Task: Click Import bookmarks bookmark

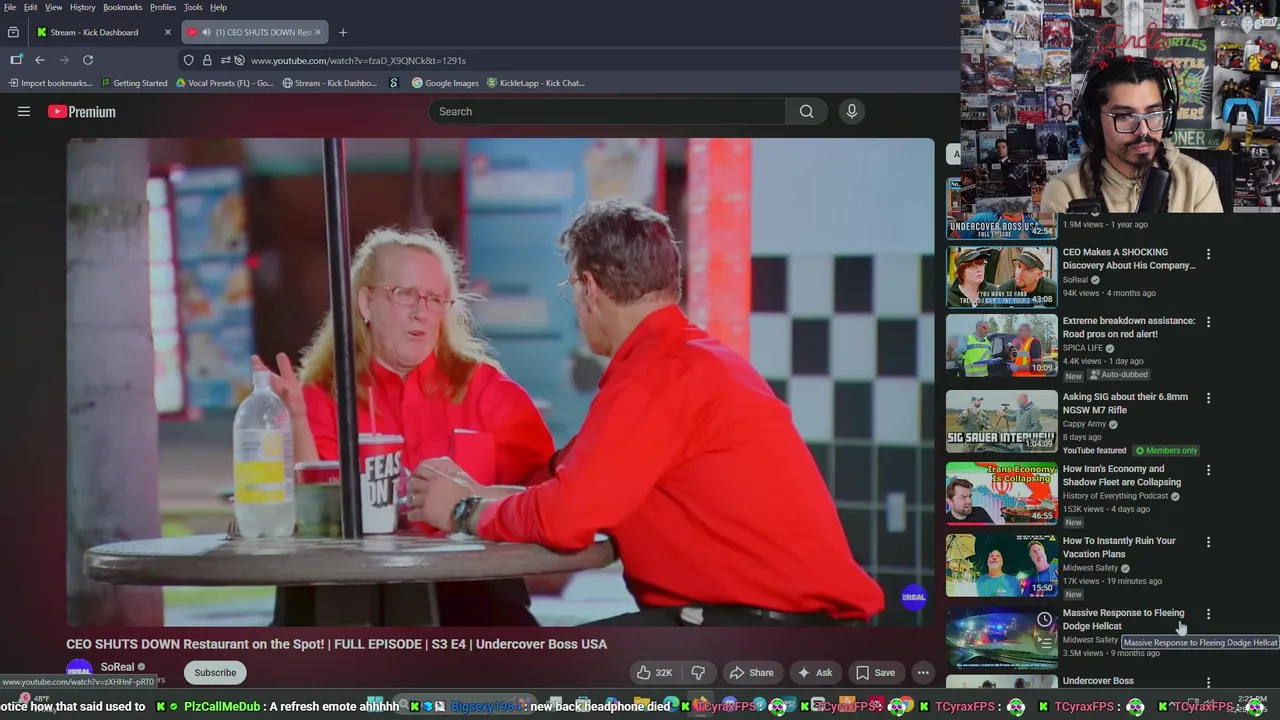Action: pos(50,83)
